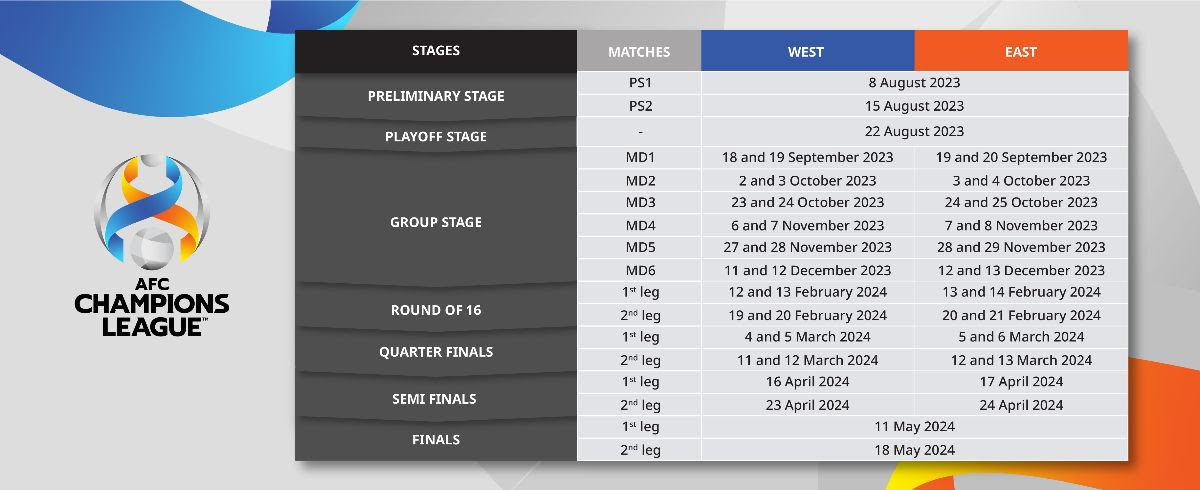The width and height of the screenshot is (1200, 490).
Task: Select the MD1 match cell
Action: [640, 157]
